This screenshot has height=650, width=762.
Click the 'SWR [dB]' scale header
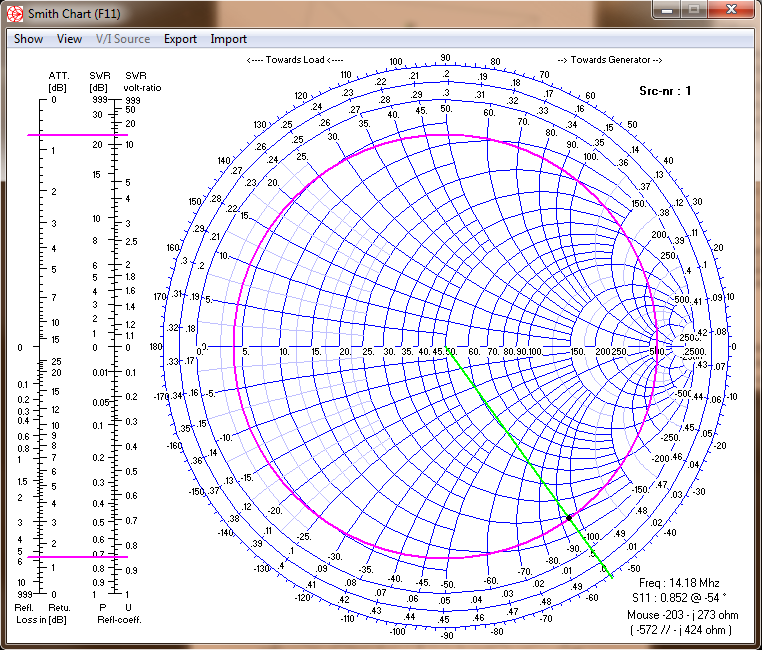coord(99,82)
